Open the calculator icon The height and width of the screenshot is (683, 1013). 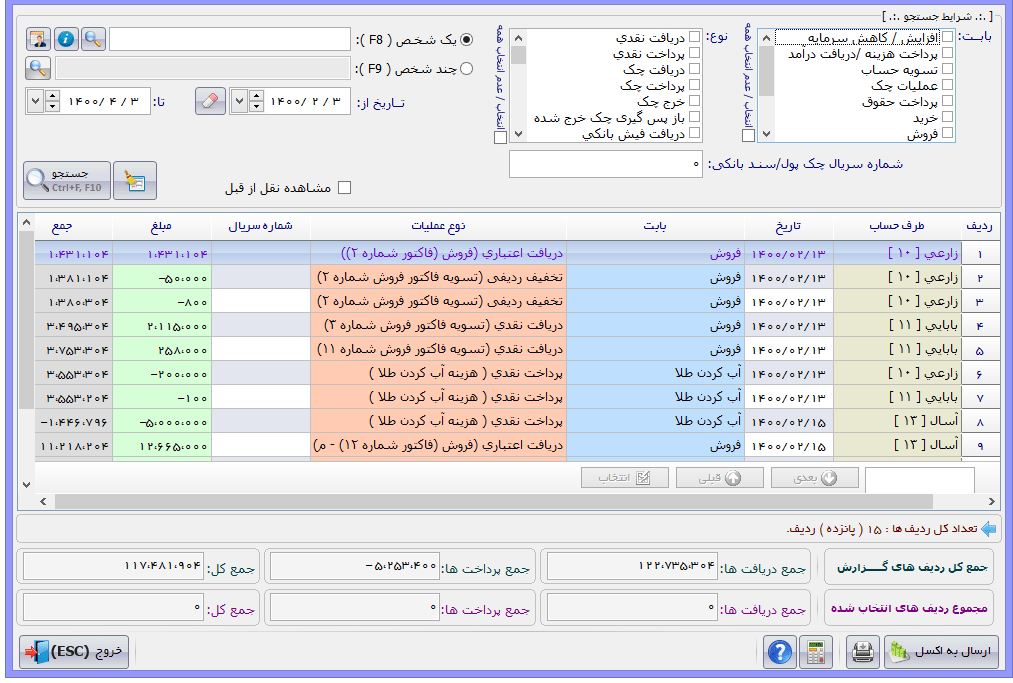tap(819, 652)
